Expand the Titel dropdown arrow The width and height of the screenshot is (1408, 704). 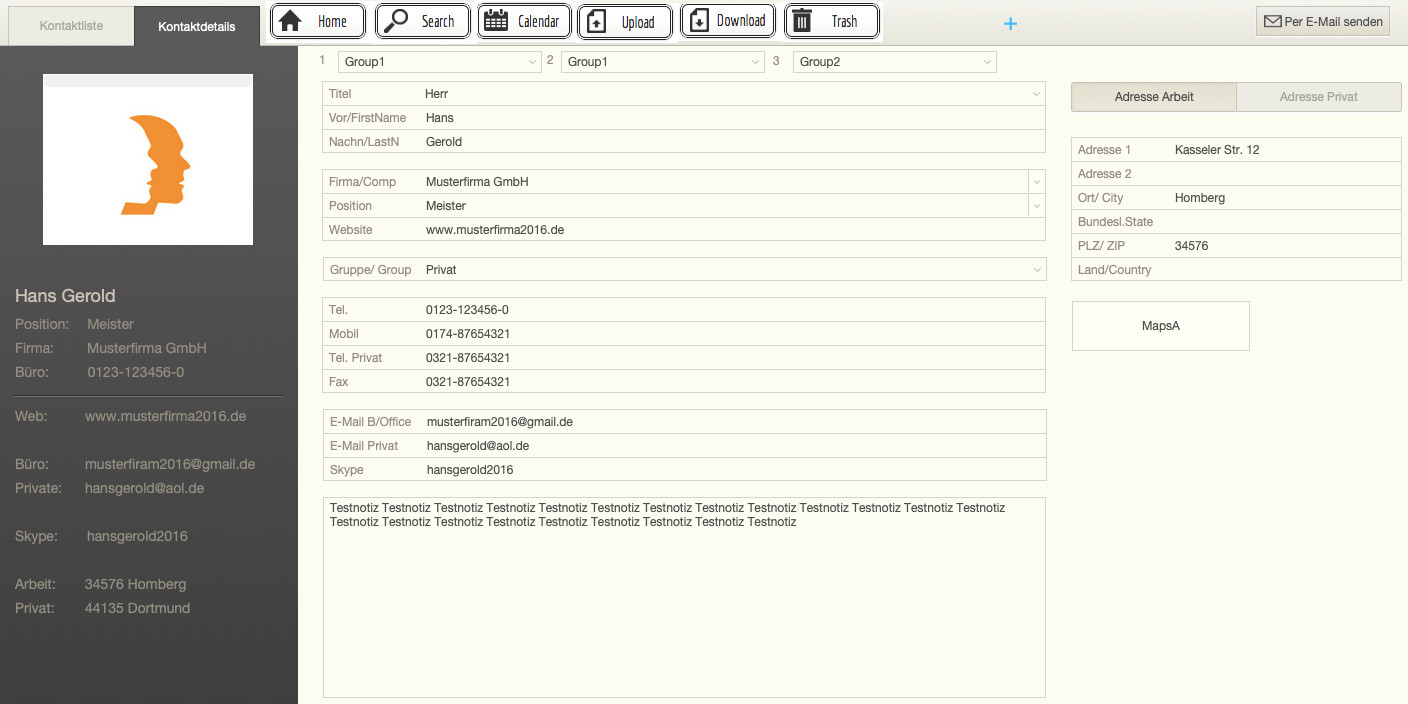(x=1036, y=94)
